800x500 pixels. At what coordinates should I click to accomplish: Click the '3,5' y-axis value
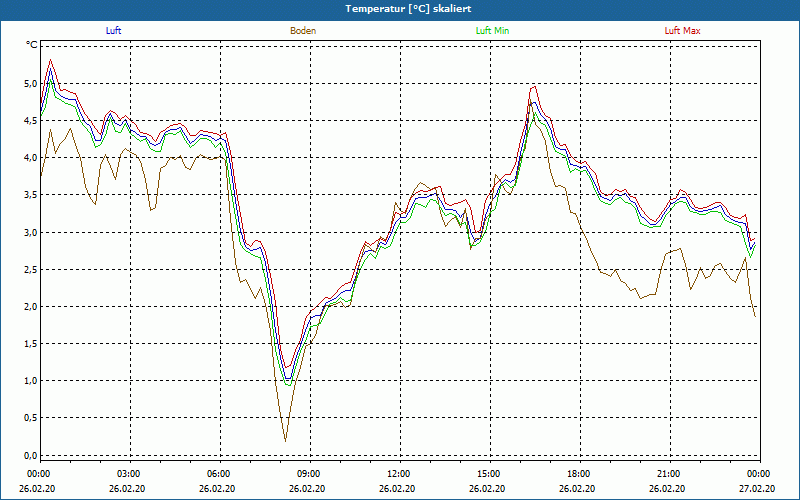(31, 195)
